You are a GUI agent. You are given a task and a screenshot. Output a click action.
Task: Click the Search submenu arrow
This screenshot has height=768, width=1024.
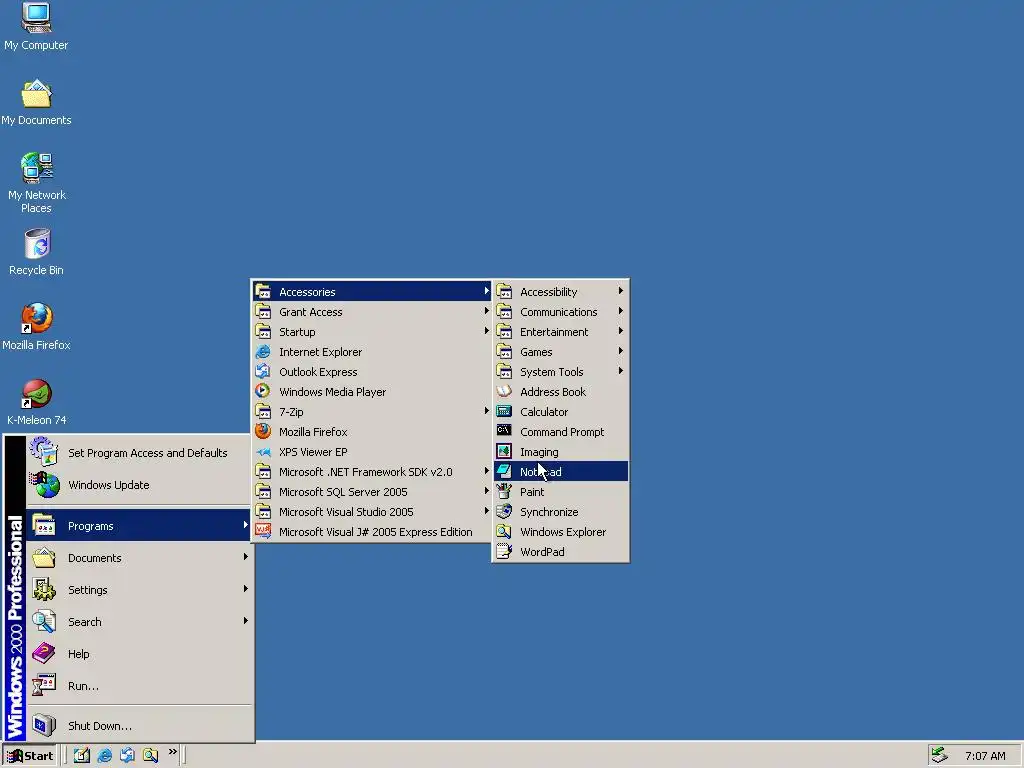246,621
